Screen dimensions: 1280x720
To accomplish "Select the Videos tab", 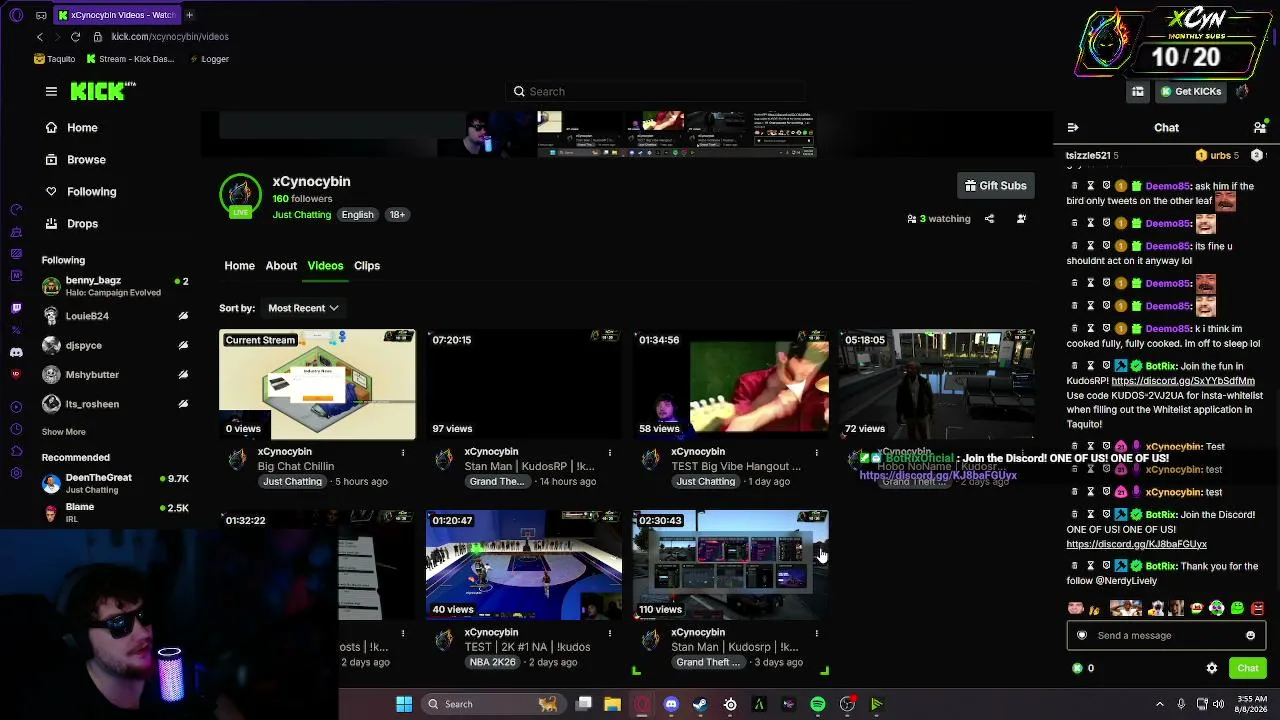I will click(x=325, y=266).
